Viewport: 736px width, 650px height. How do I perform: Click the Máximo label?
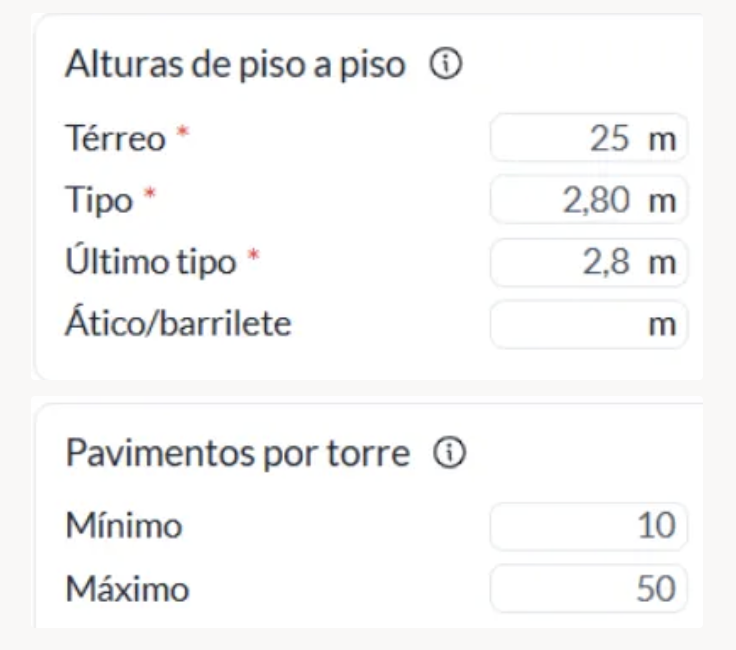pos(127,589)
